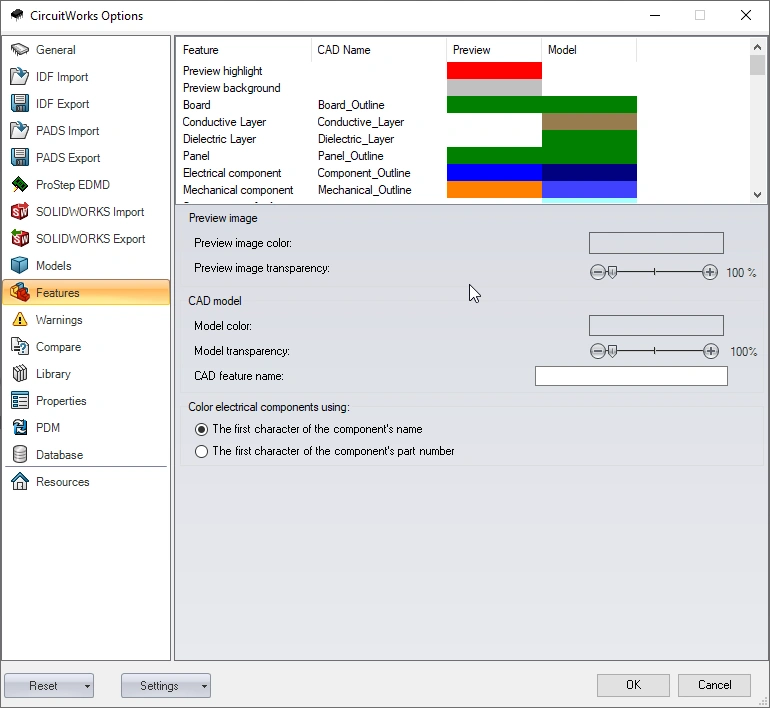Viewport: 770px width, 708px height.
Task: Decrease preview image transparency with minus icon
Action: point(597,272)
